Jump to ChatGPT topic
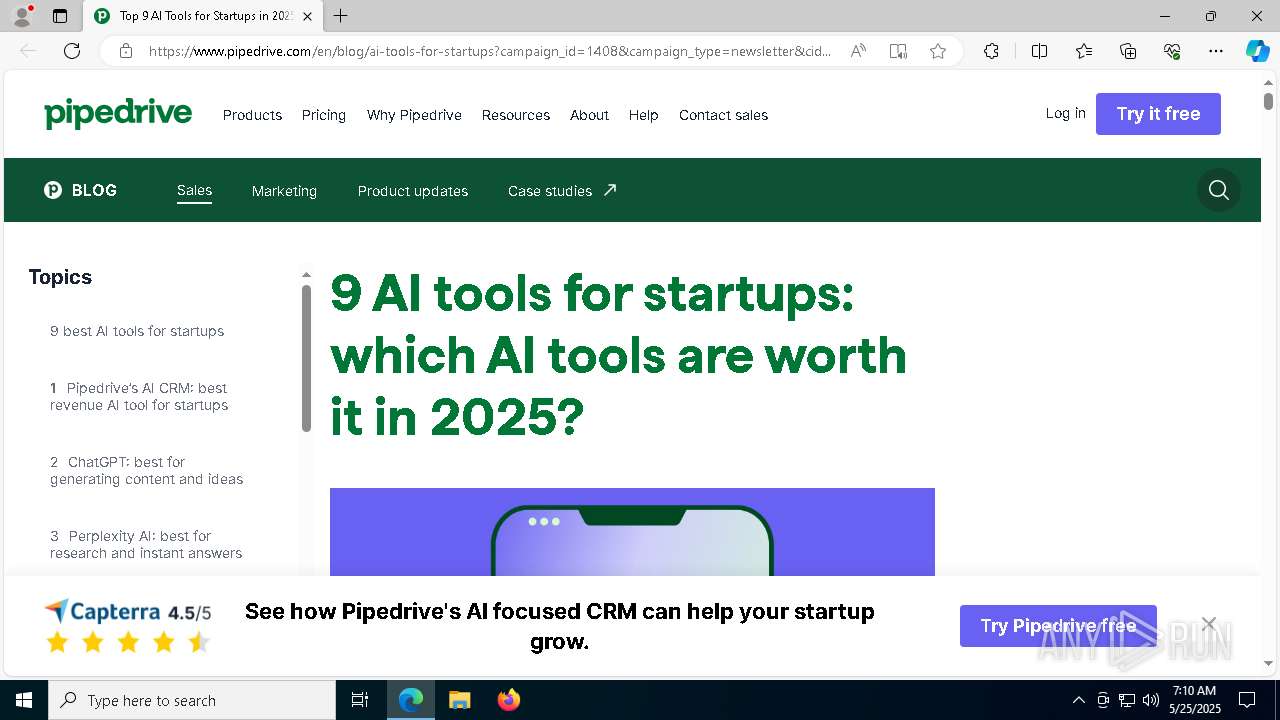 pos(147,470)
